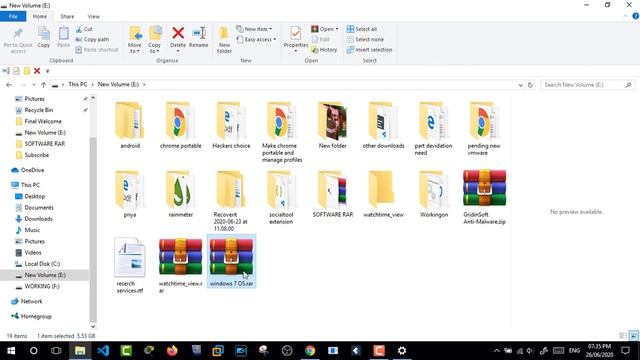The image size is (640, 360).
Task: Create a New folder from the ribbon
Action: [224, 40]
